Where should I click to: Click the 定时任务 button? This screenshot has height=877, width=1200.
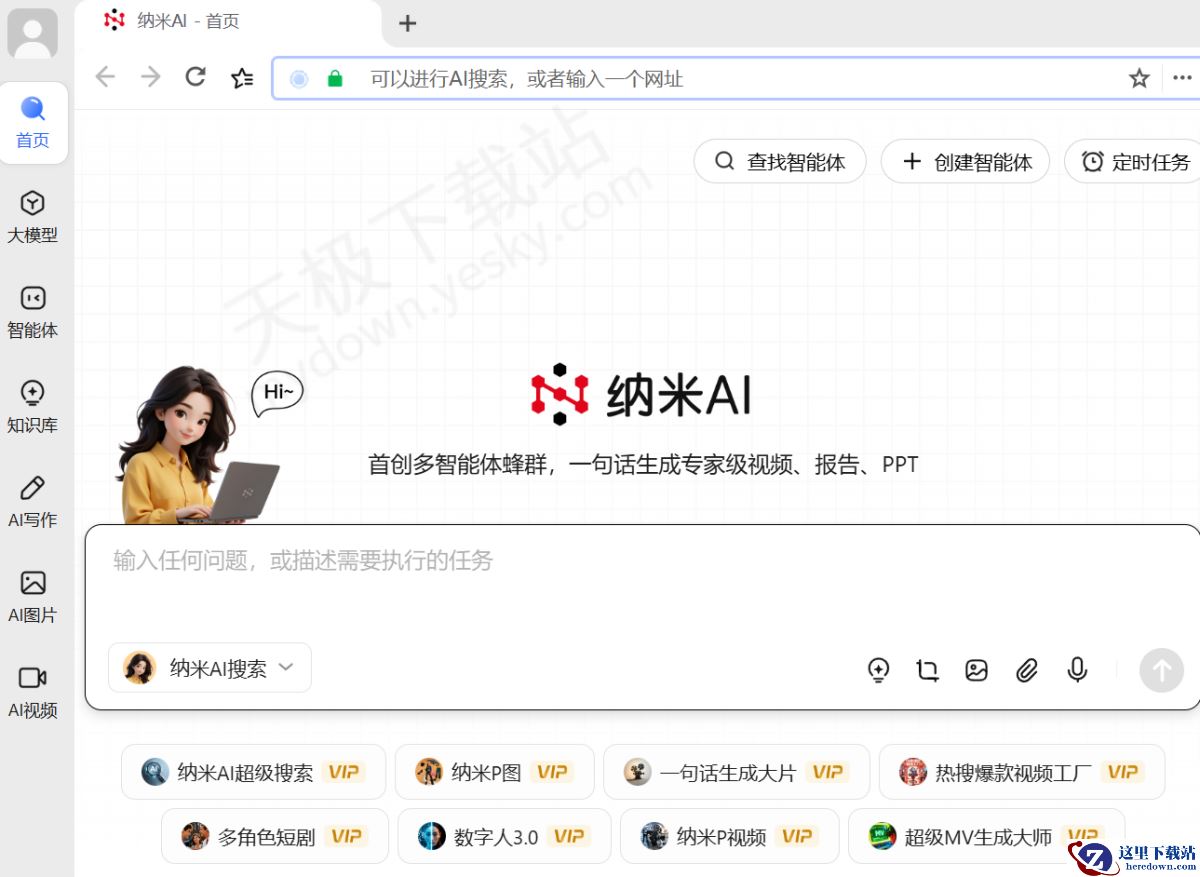click(x=1133, y=161)
